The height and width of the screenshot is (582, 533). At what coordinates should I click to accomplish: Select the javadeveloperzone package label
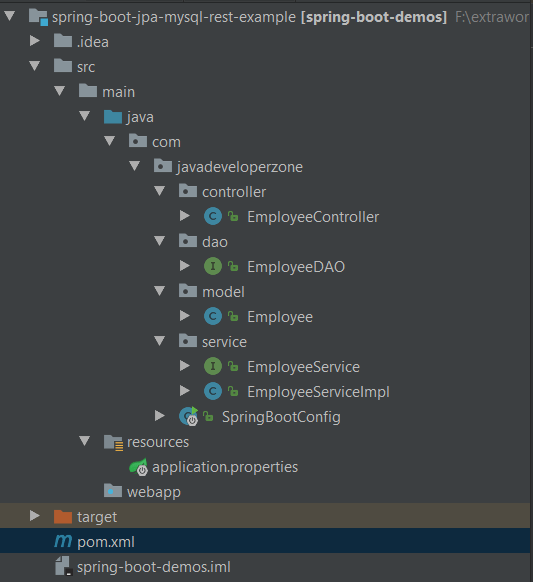point(239,167)
